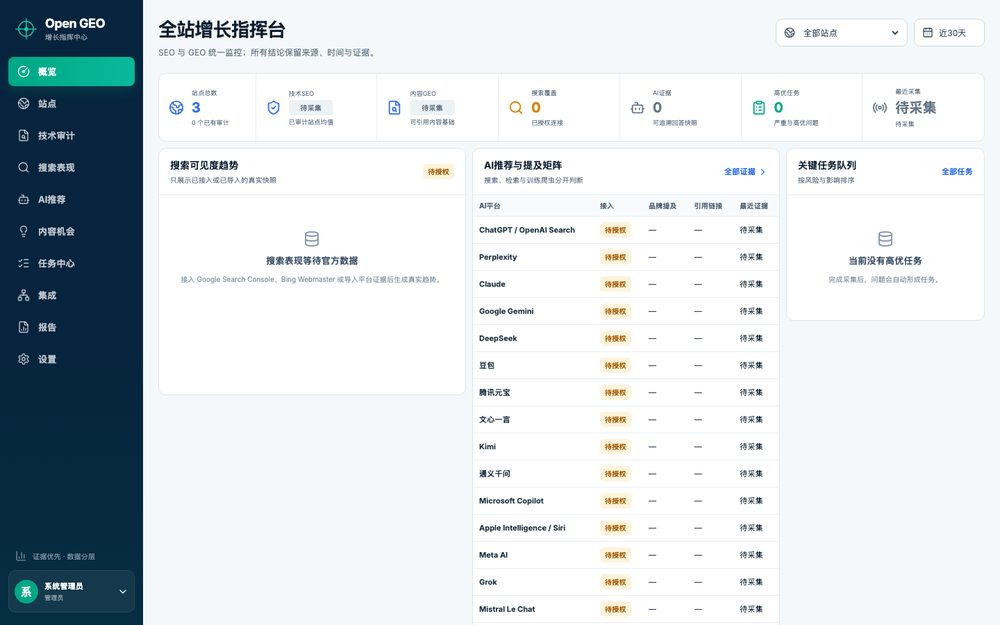The image size is (1000, 625).
Task: Open 搜索表现 in the sidebar
Action: point(71,167)
